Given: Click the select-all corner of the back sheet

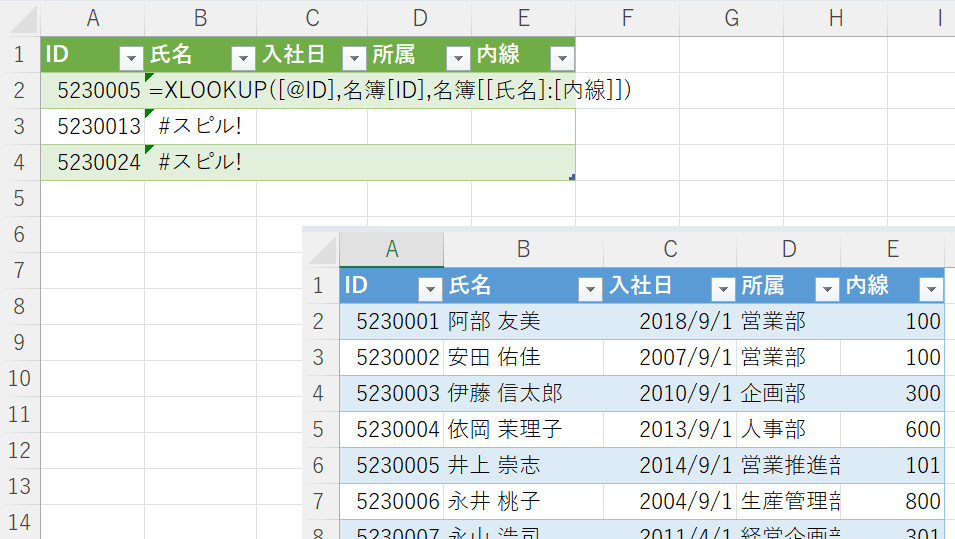Looking at the screenshot, I should point(23,19).
